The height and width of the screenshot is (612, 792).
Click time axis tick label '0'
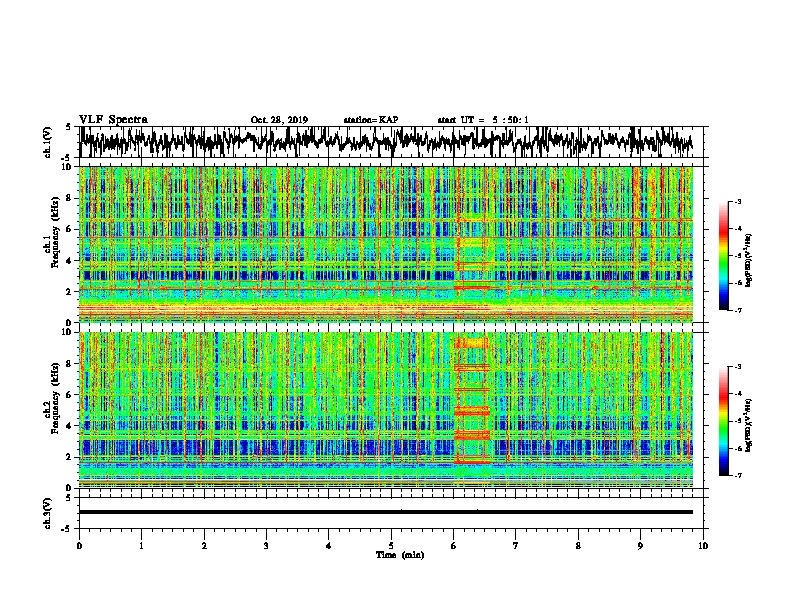point(79,545)
